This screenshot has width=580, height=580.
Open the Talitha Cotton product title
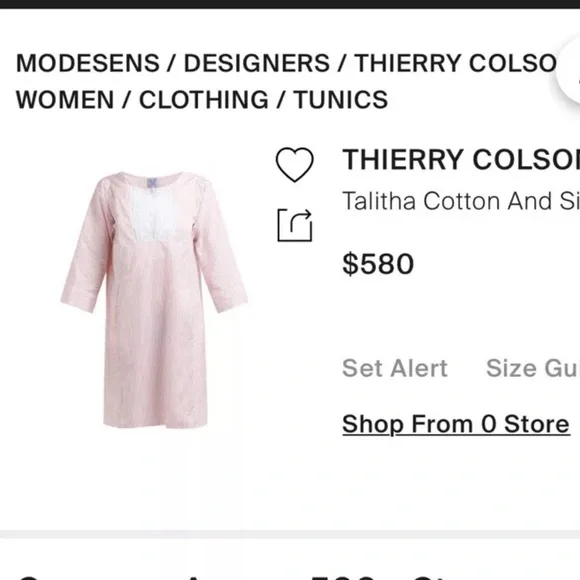(461, 201)
